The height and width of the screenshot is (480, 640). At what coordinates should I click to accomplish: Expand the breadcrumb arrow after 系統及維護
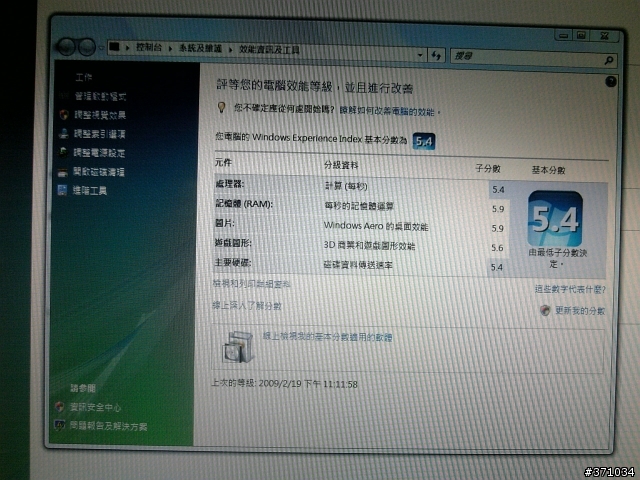click(230, 49)
